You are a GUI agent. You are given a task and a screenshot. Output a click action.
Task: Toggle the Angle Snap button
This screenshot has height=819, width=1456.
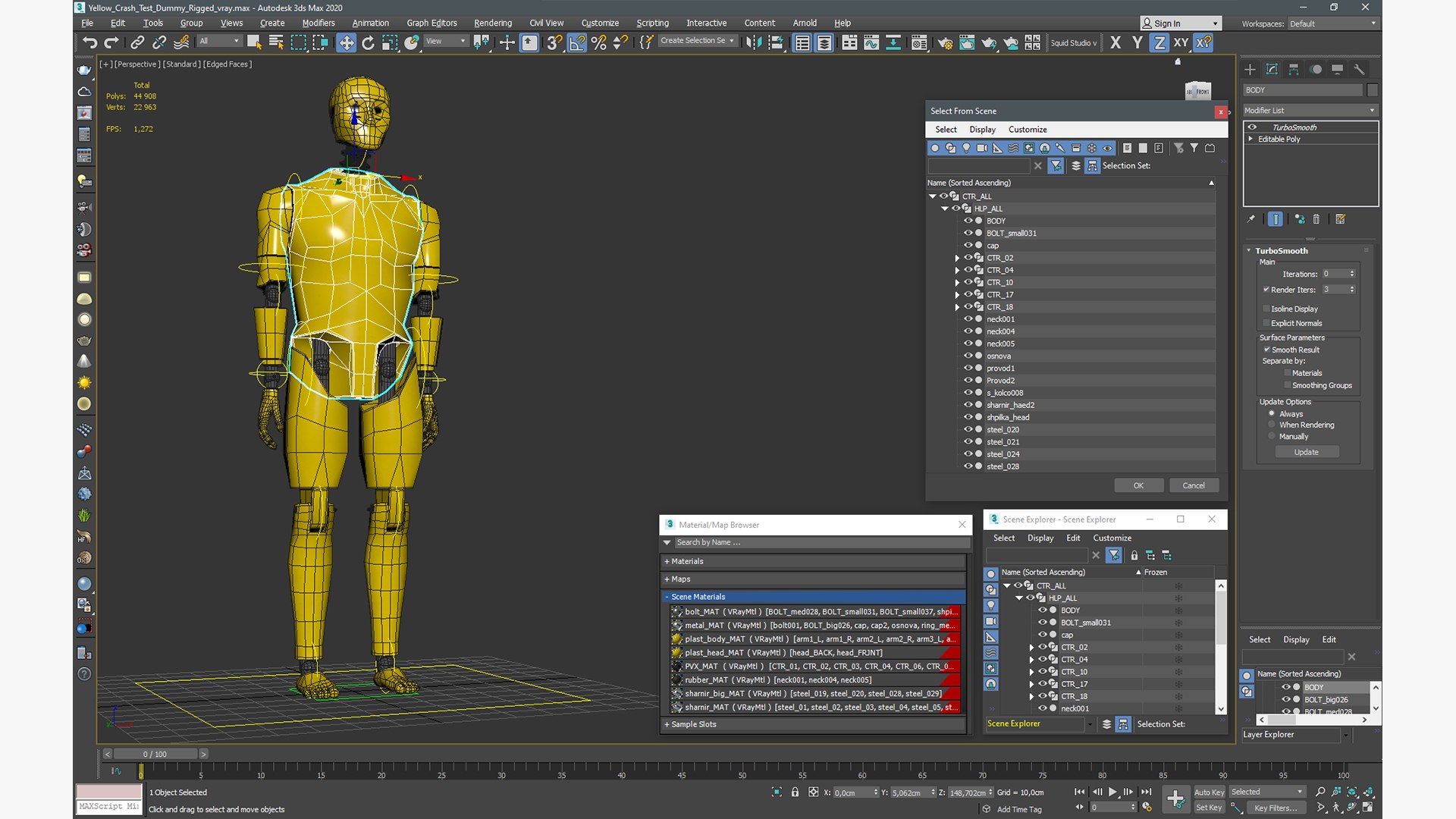click(577, 42)
